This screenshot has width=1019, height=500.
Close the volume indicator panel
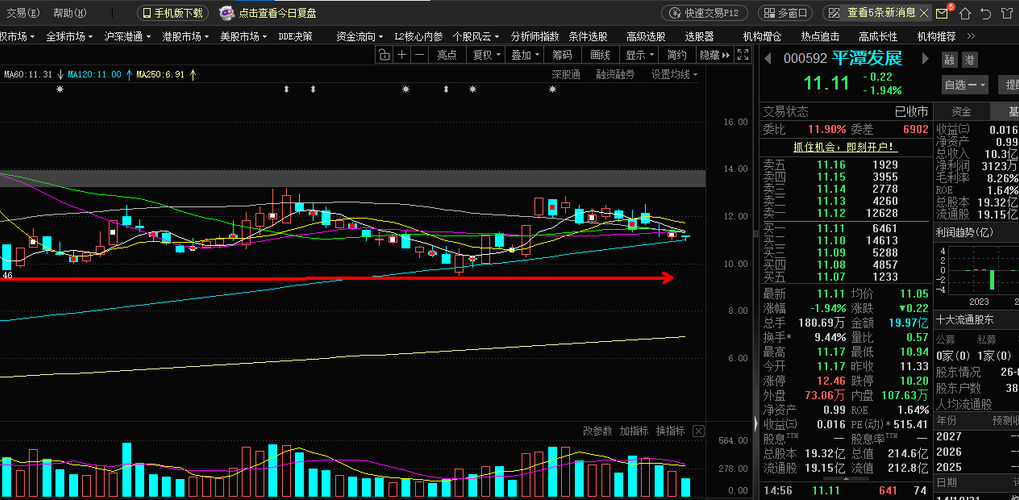pyautogui.click(x=699, y=430)
